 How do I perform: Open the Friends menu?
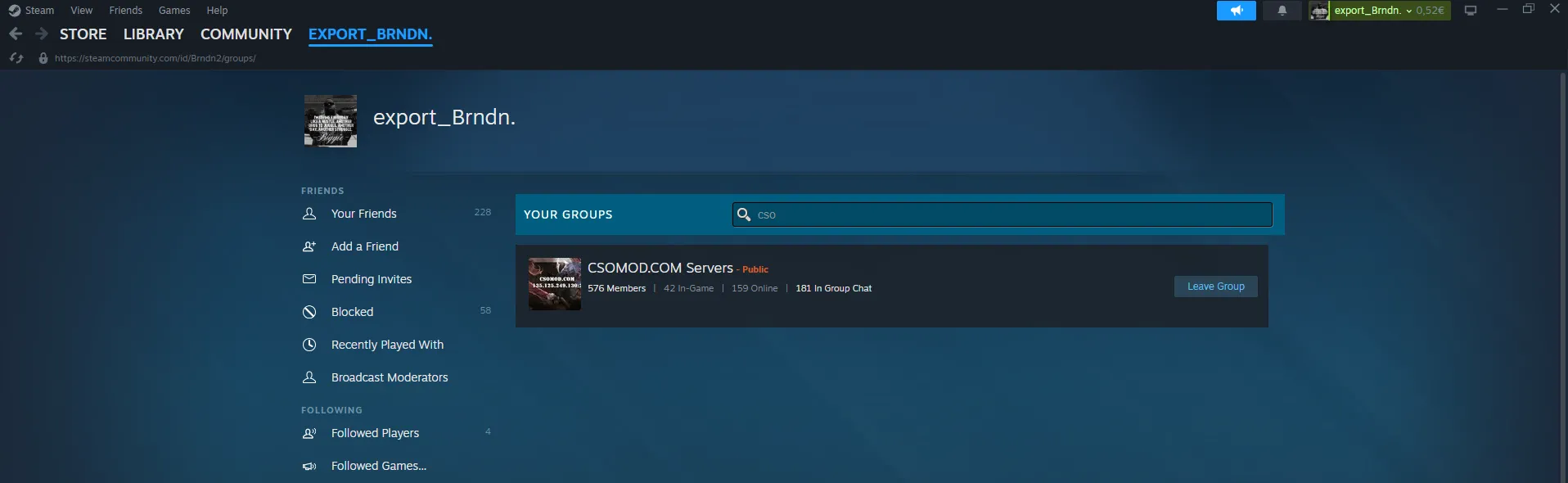(125, 11)
